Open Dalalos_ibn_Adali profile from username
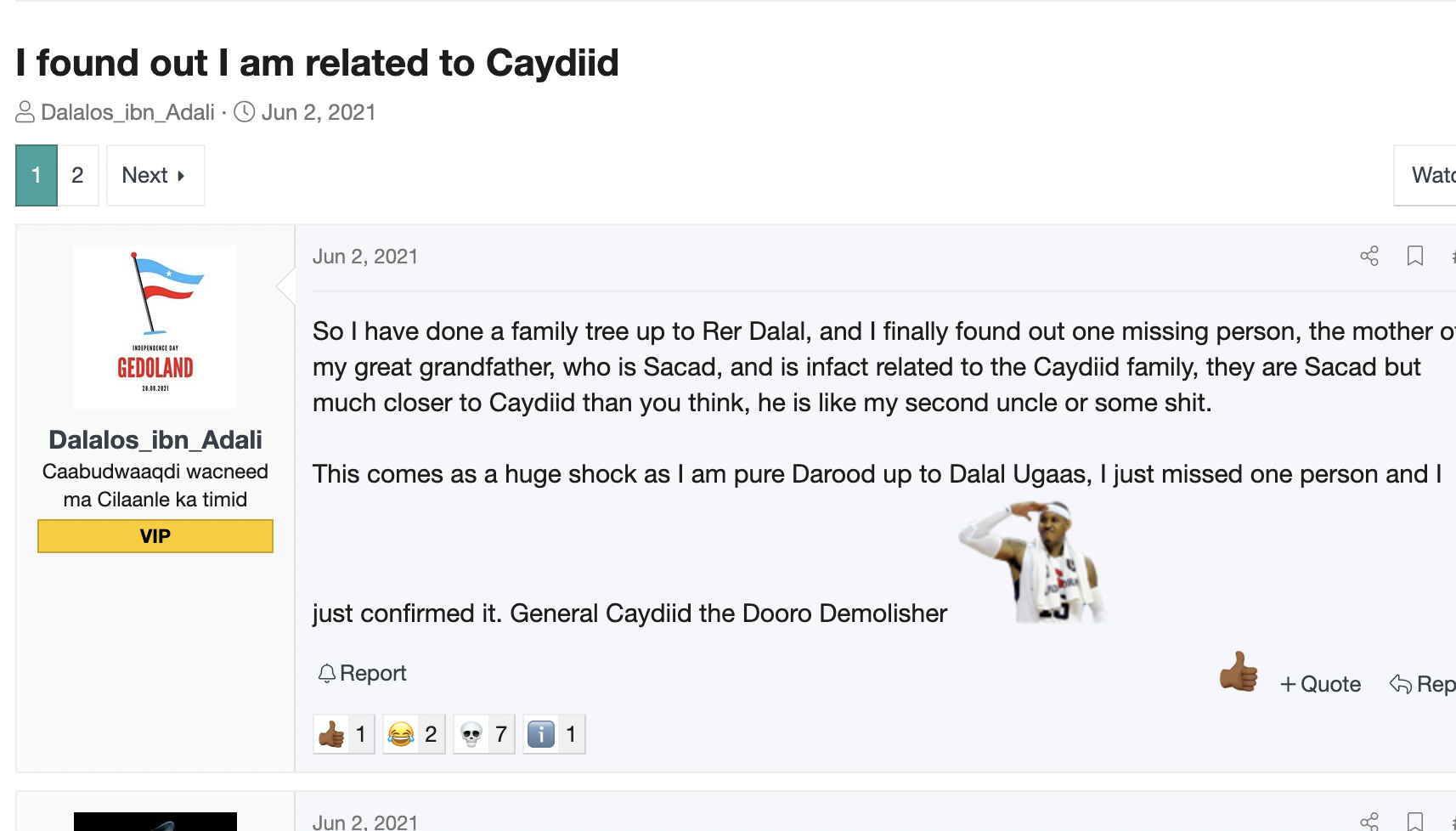The width and height of the screenshot is (1456, 831). (x=155, y=440)
